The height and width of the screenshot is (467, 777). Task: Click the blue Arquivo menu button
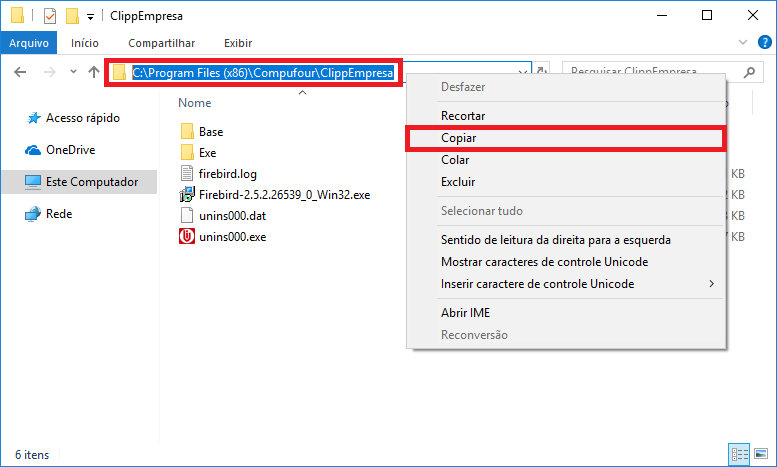coord(29,43)
